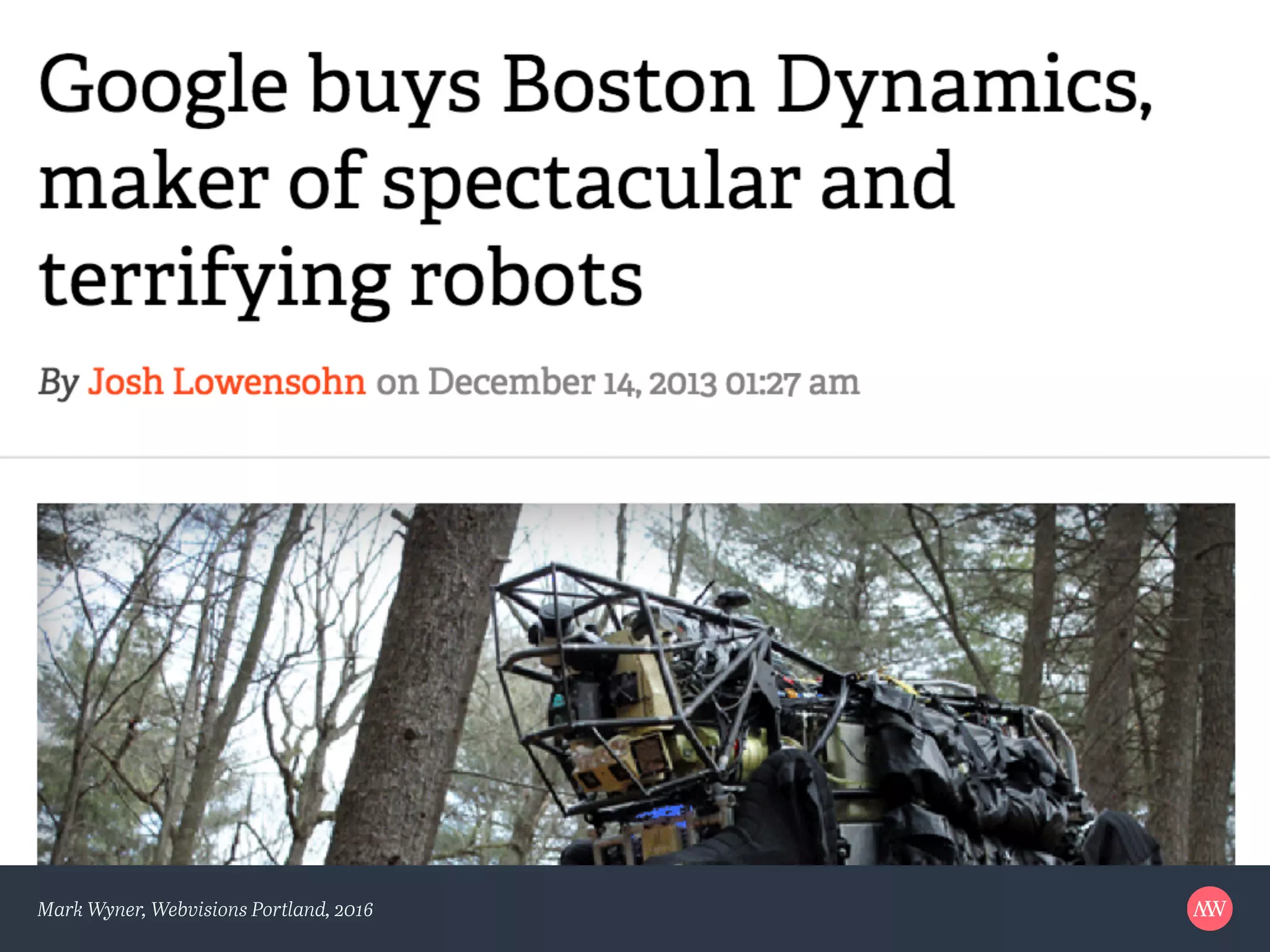Click the Boston Dynamics robot photo
The image size is (1270, 952).
[636, 684]
